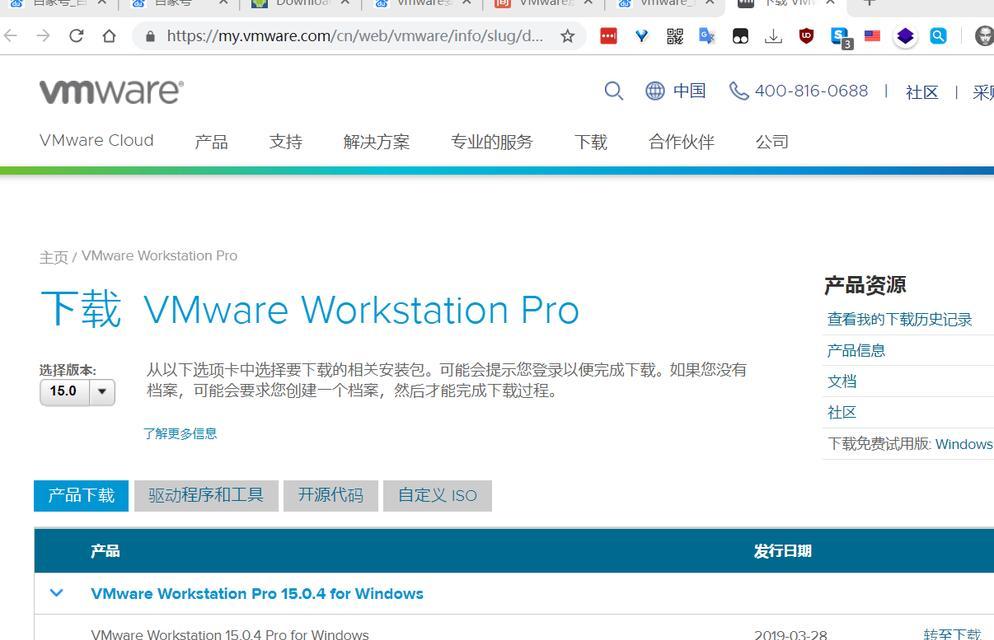
Task: Open the 社区 header link
Action: pos(922,93)
